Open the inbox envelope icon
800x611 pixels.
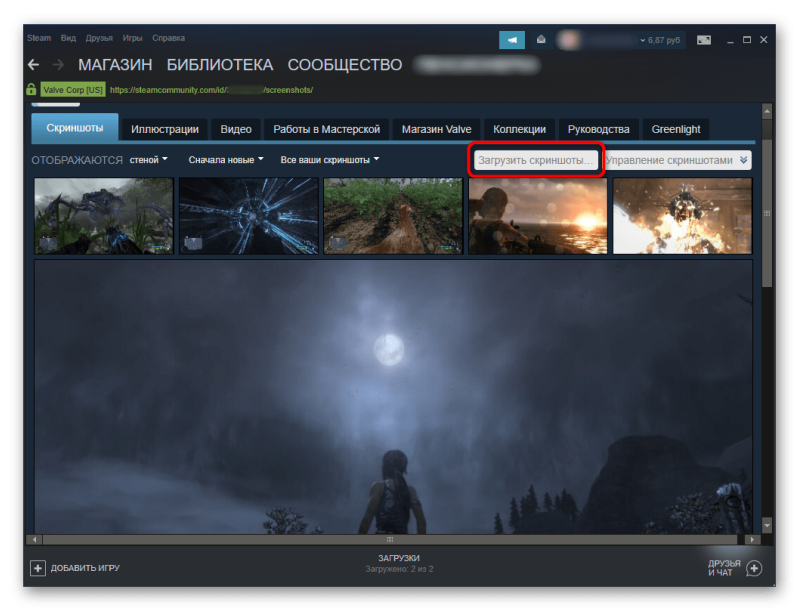(541, 39)
